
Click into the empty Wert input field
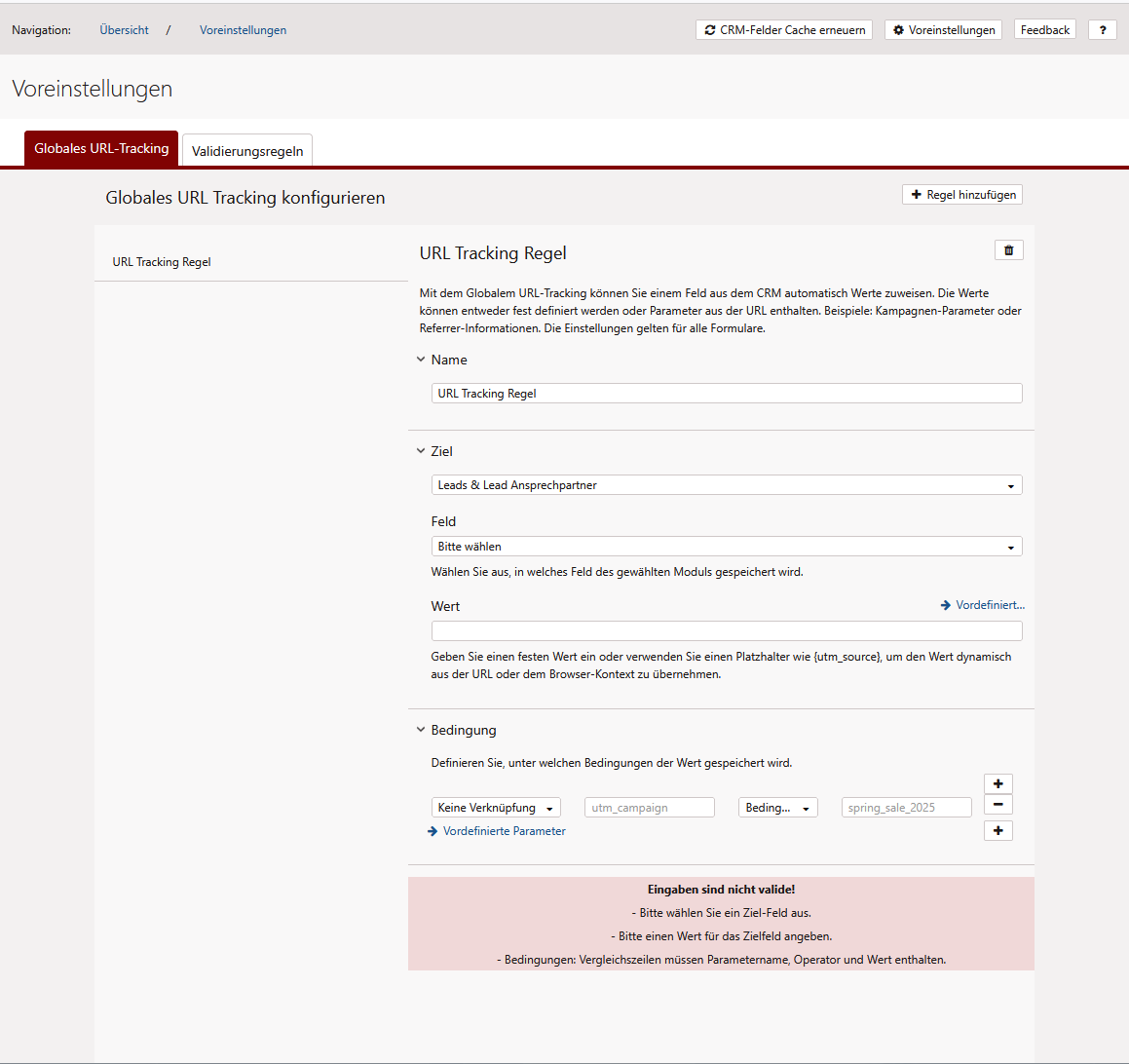point(726,631)
